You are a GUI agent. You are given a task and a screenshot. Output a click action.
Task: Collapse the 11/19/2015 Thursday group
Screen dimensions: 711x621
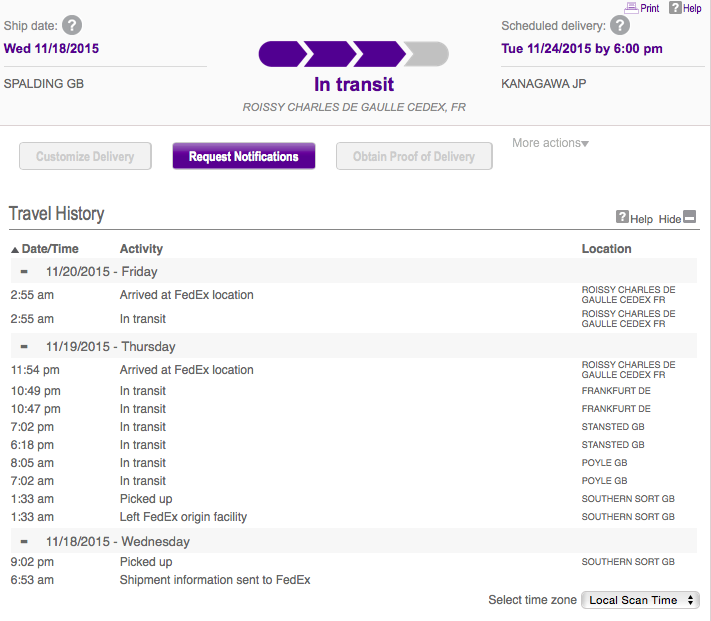pyautogui.click(x=24, y=347)
